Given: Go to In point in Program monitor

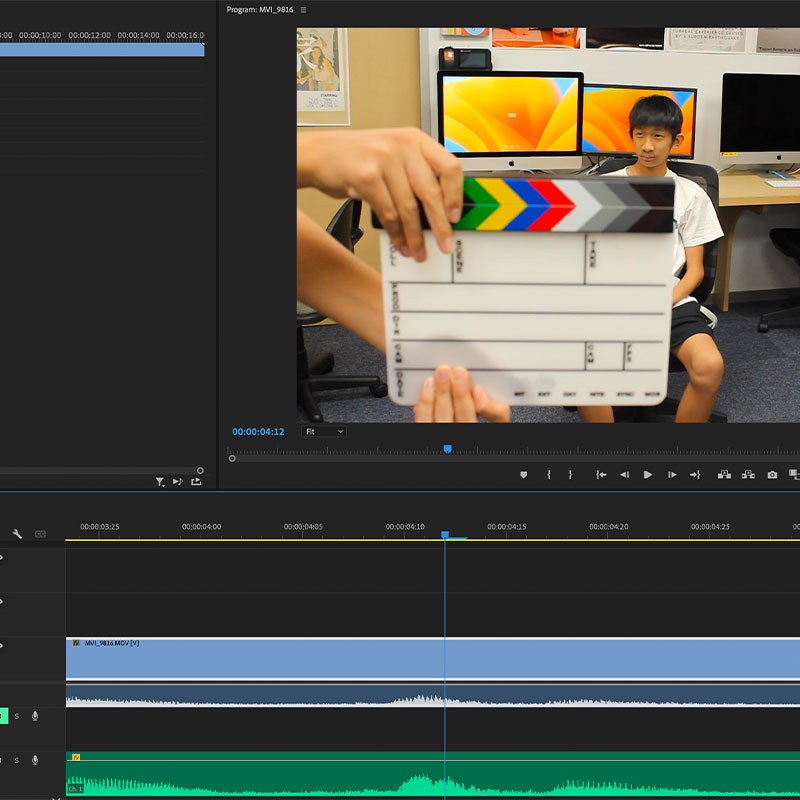Looking at the screenshot, I should click(601, 475).
